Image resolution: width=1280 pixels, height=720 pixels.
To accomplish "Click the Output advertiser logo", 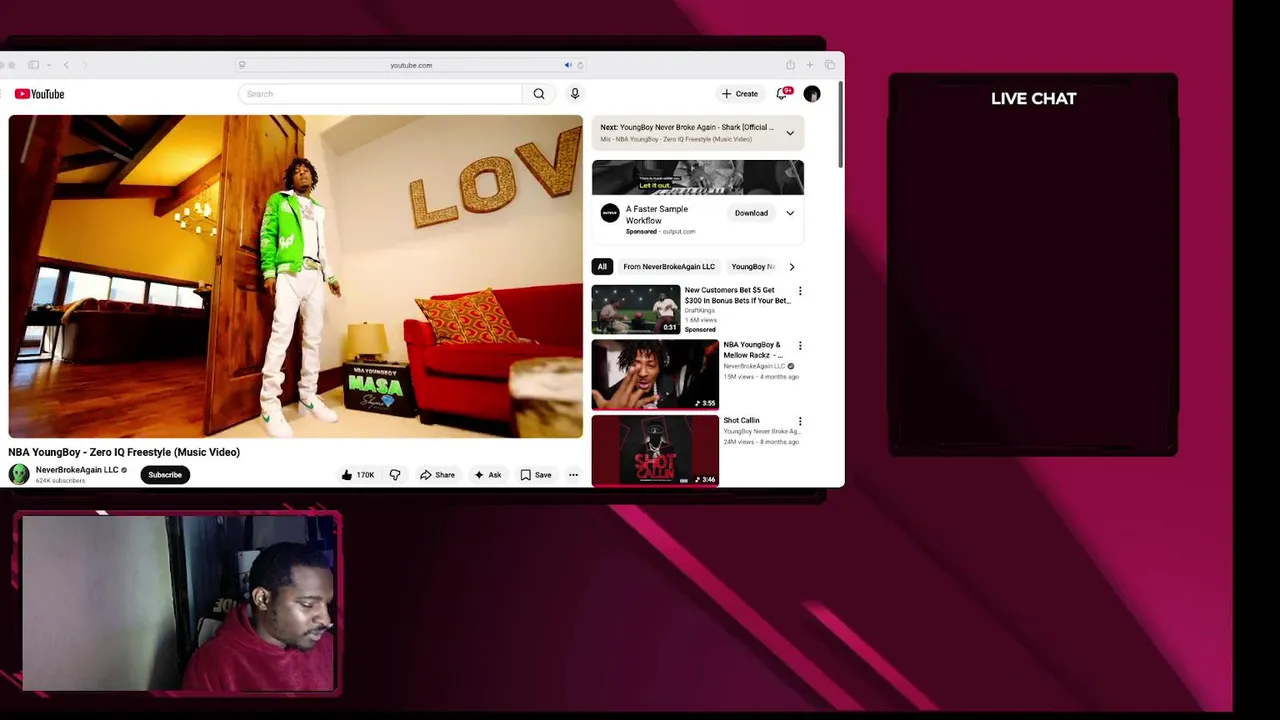I will pyautogui.click(x=610, y=213).
